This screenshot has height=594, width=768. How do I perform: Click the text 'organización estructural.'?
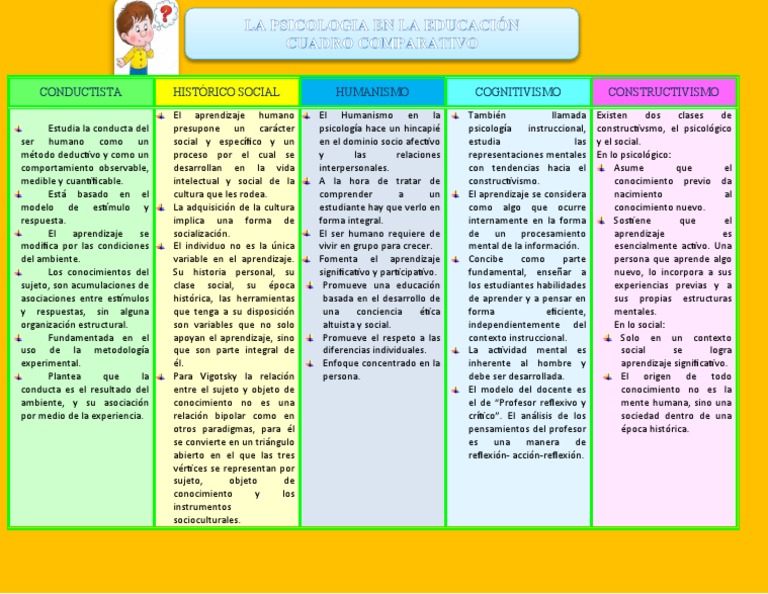74,325
